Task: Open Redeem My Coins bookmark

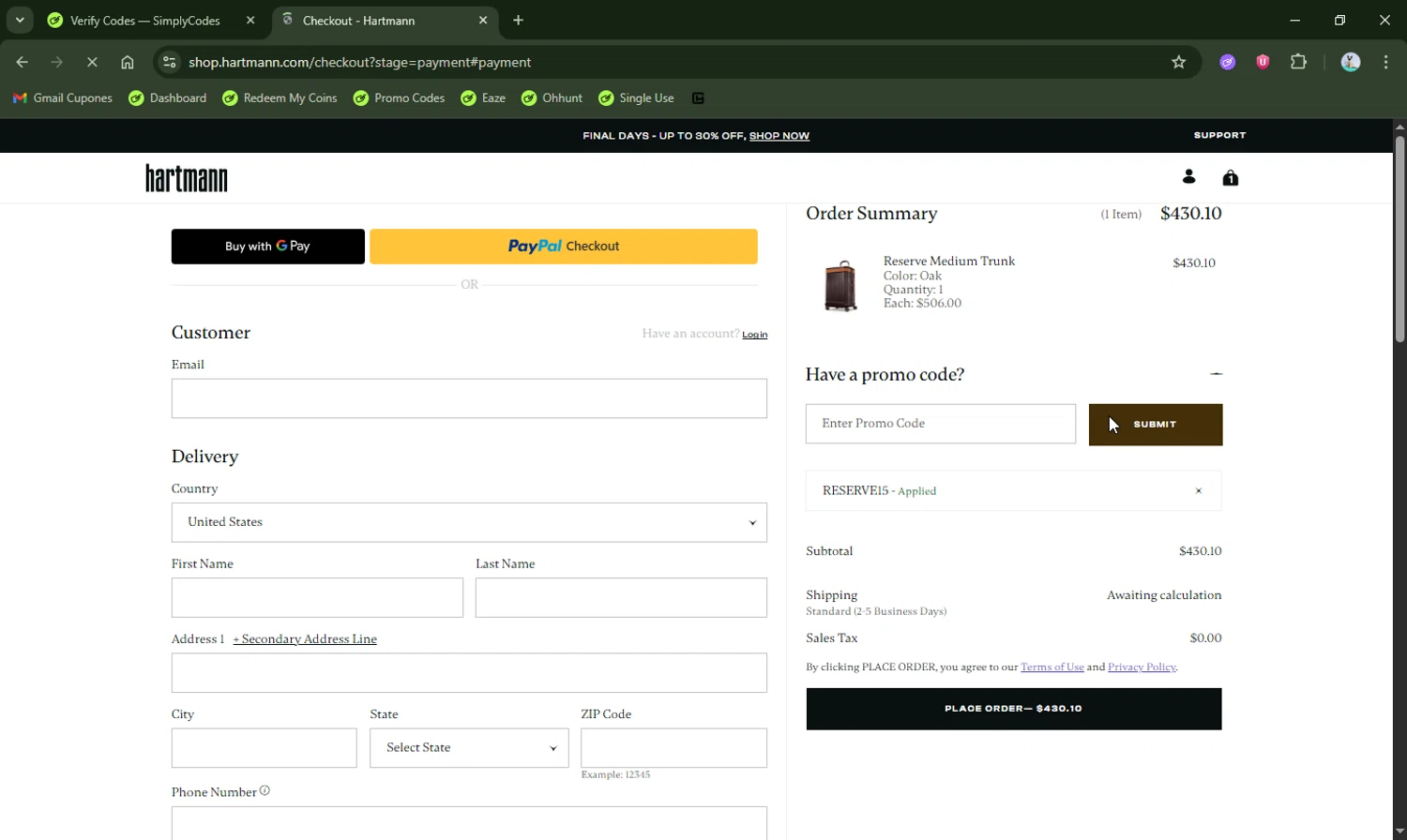Action: [x=280, y=97]
